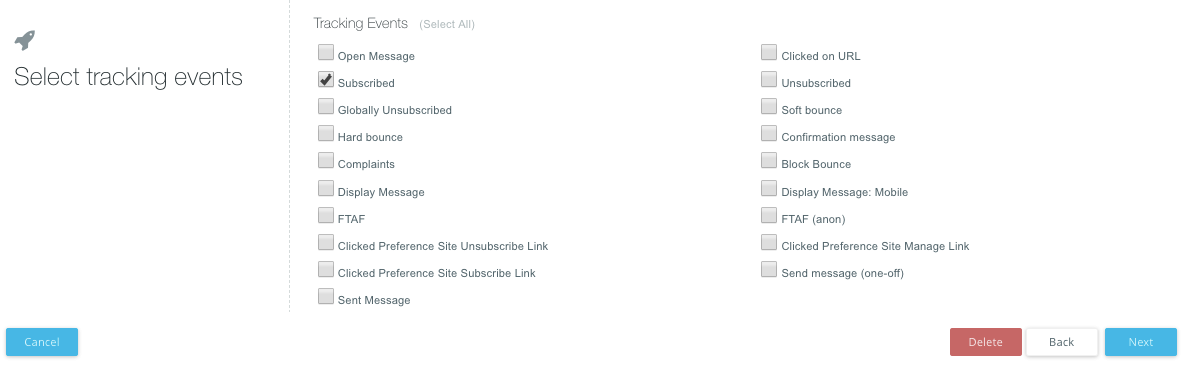Go Back to the previous step
1183x366 pixels.
pyautogui.click(x=1062, y=342)
